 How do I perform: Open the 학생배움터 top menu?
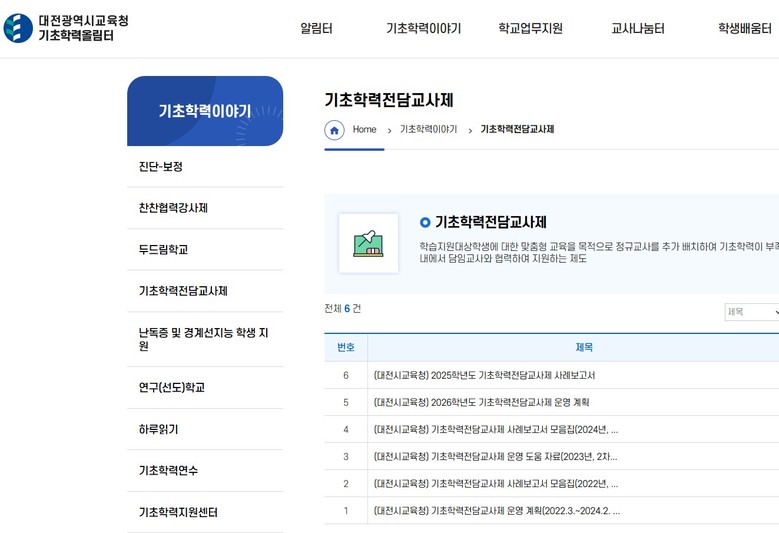pos(744,29)
